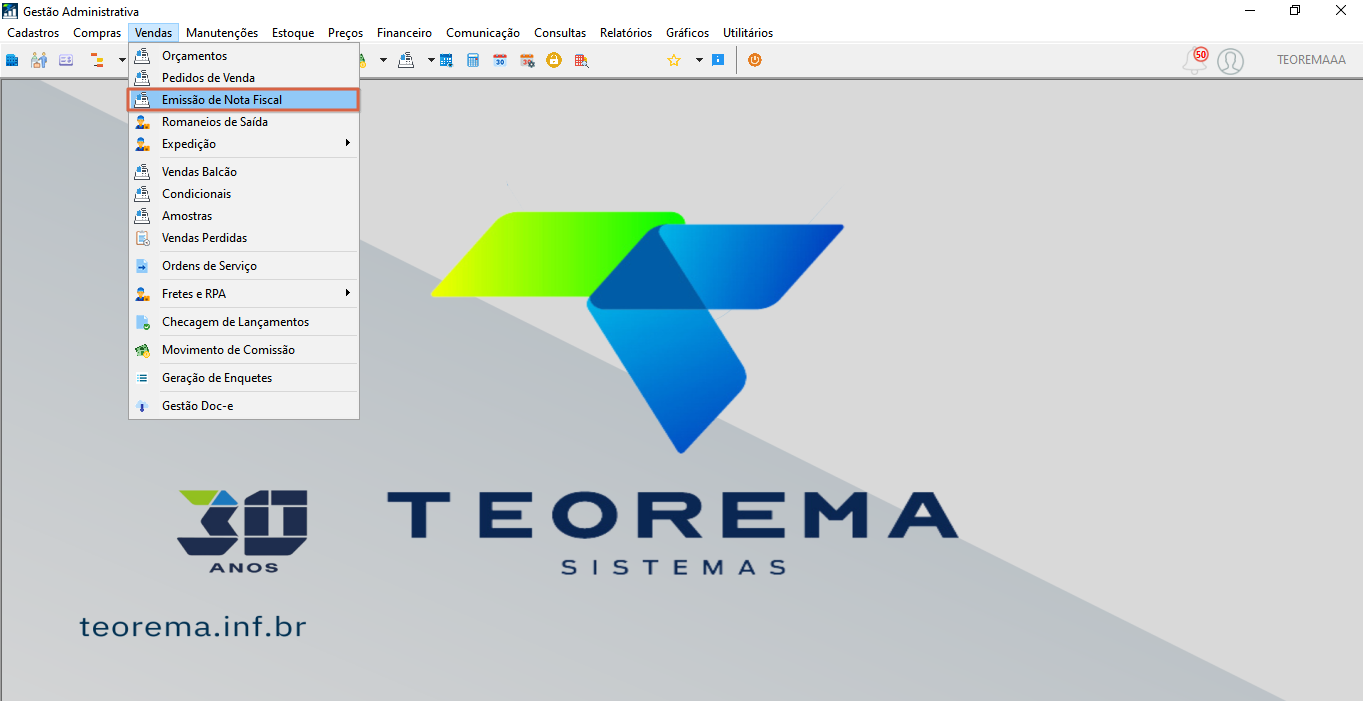Select Amostras menu entry
The height and width of the screenshot is (701, 1363).
tap(243, 216)
